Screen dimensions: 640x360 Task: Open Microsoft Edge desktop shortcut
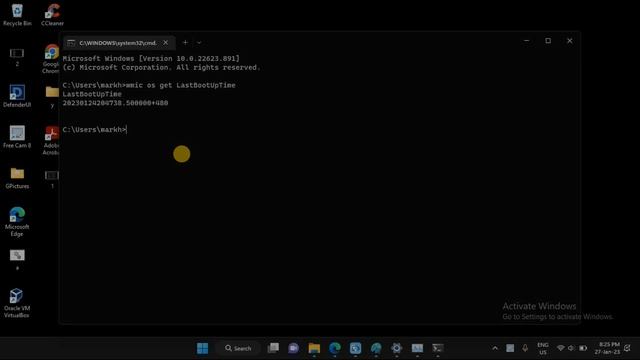coord(17,222)
